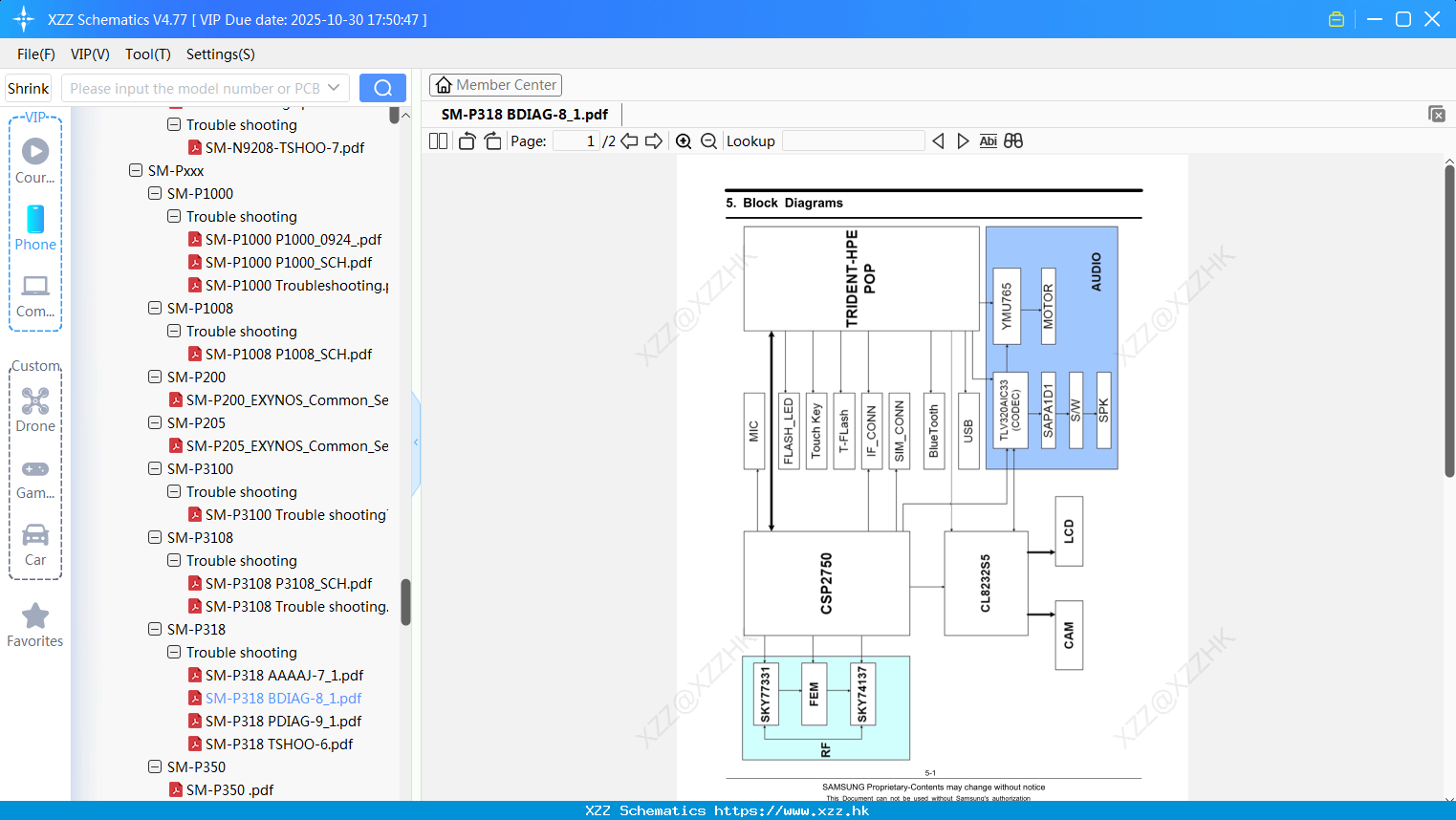The height and width of the screenshot is (820, 1456).
Task: Collapse the SM-P3108 tree node
Action: pos(155,537)
